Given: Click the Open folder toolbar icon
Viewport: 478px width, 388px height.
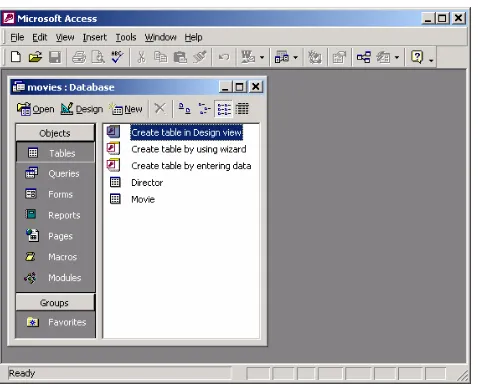Looking at the screenshot, I should tap(35, 57).
